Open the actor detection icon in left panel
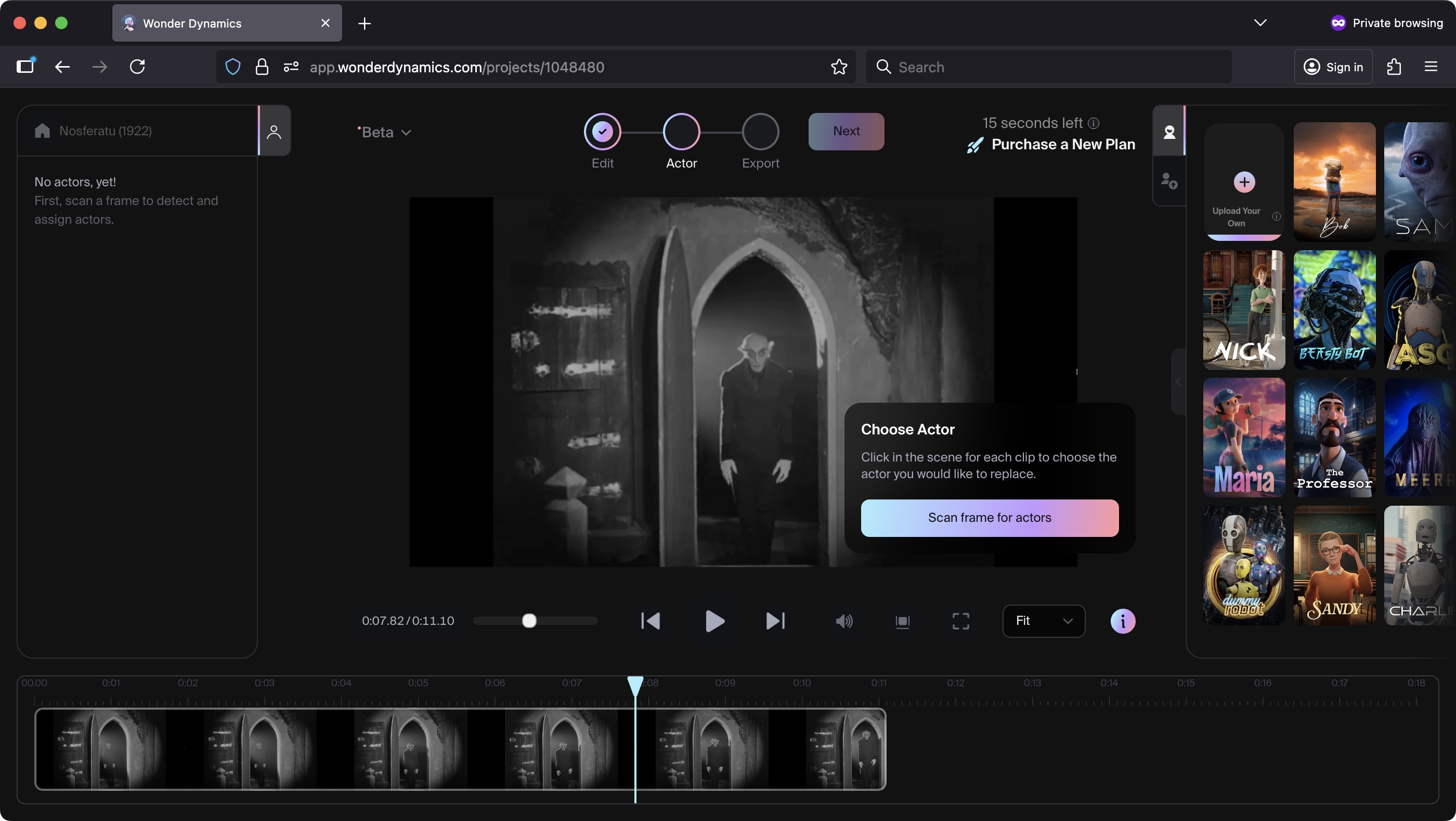1456x821 pixels. 274,131
